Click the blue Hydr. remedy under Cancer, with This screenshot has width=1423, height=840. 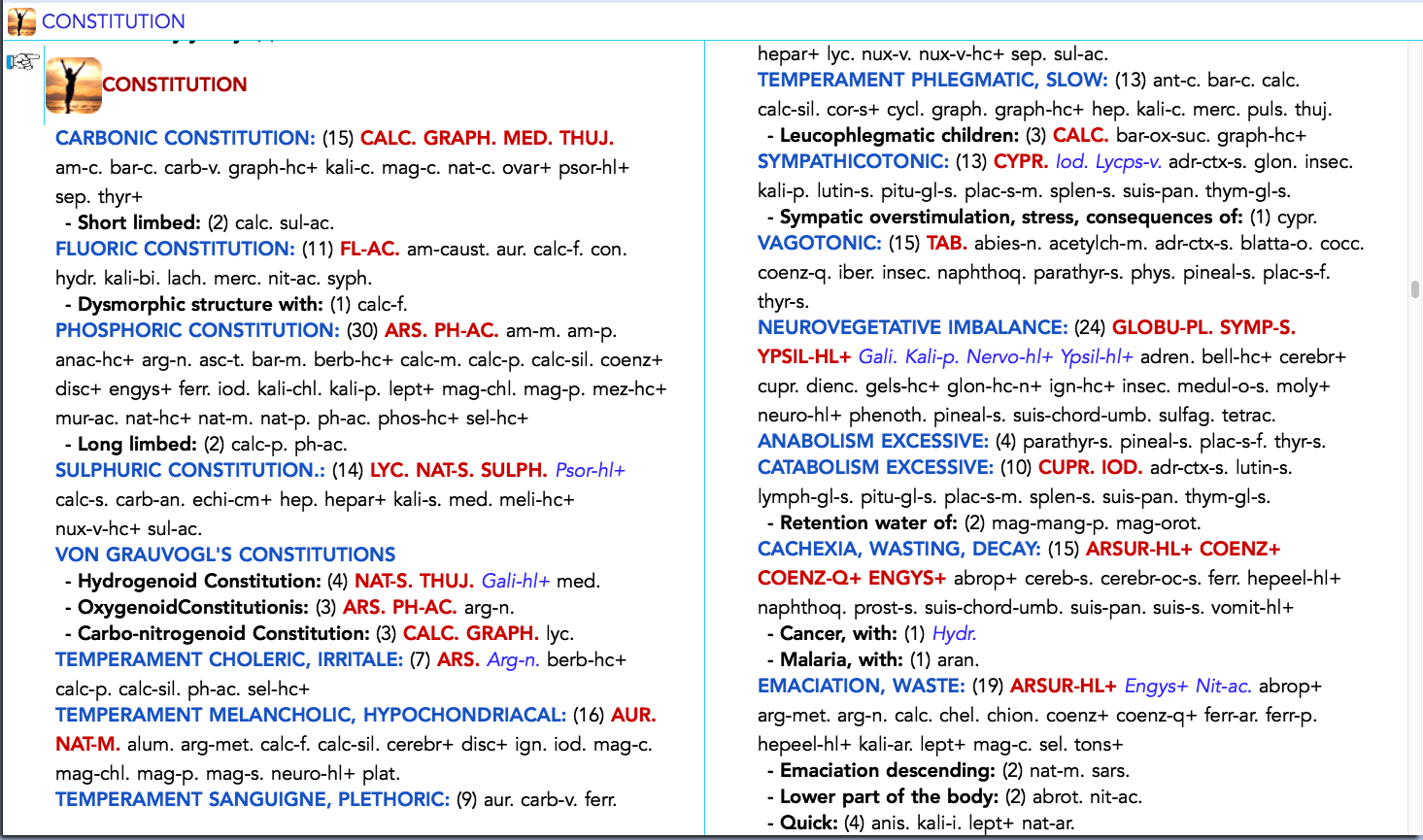click(x=953, y=633)
